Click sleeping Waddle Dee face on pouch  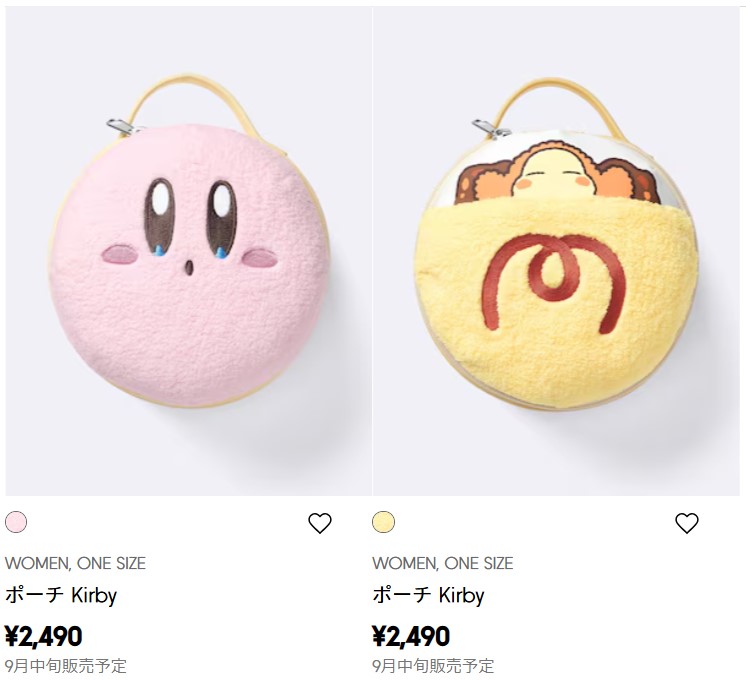(553, 177)
